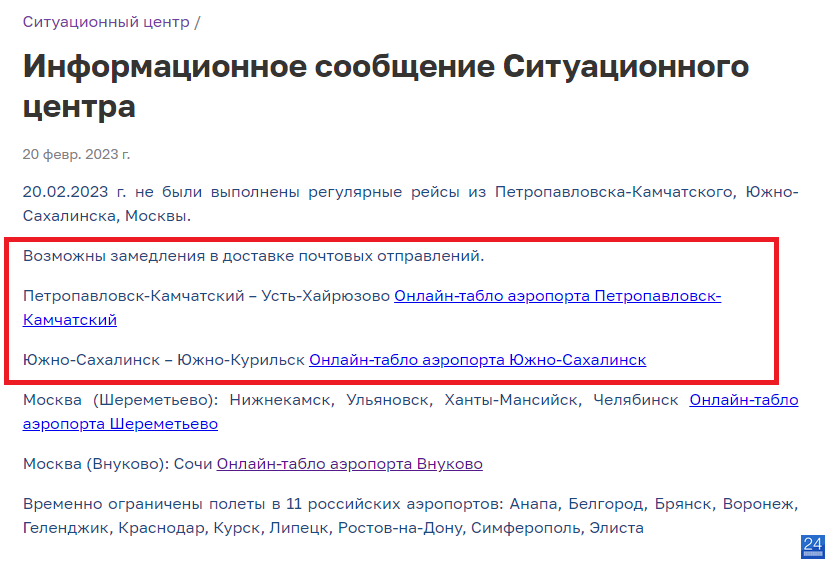Click the text Возможны замедления в доставке почтовых отправлений
This screenshot has height=567, width=833.
click(x=253, y=256)
